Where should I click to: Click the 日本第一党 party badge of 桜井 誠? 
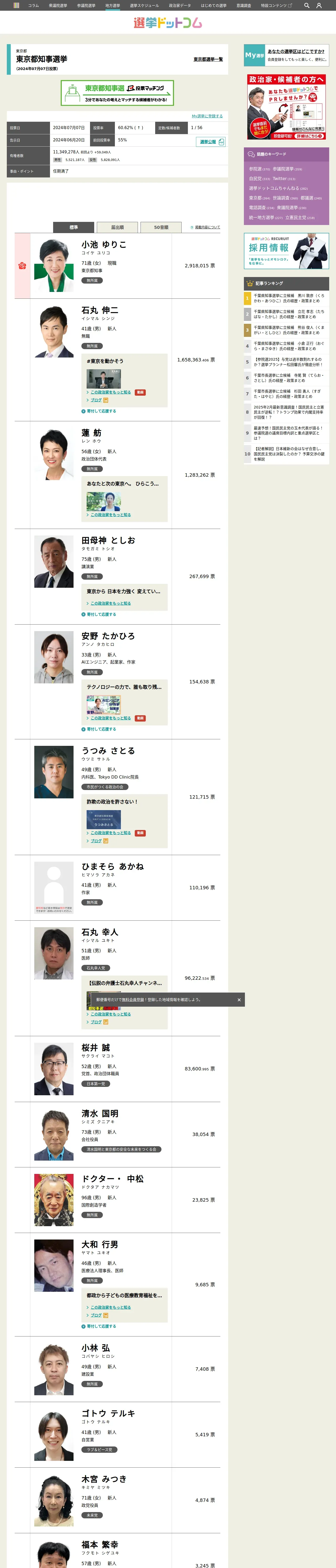[96, 1084]
